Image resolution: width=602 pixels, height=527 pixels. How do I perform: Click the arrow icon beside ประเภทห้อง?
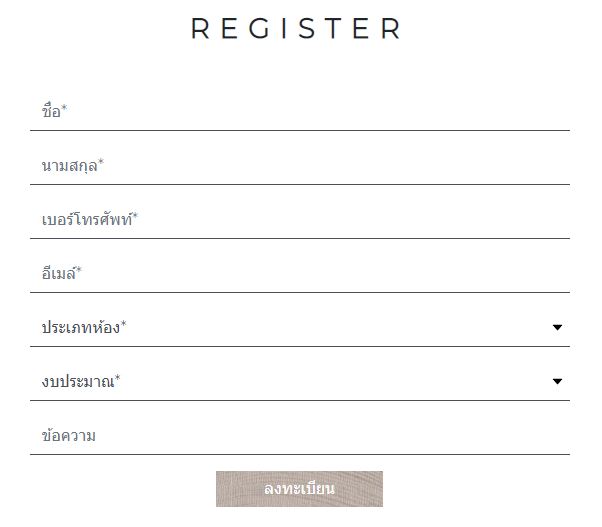point(557,328)
